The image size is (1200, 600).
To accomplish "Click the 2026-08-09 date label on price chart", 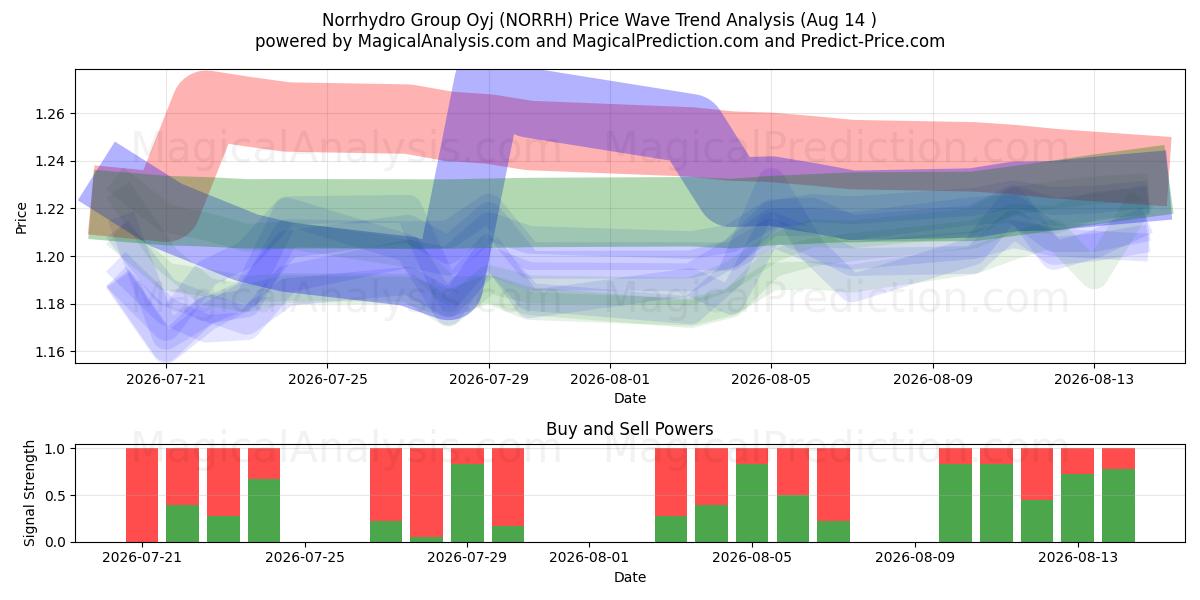I will point(933,379).
